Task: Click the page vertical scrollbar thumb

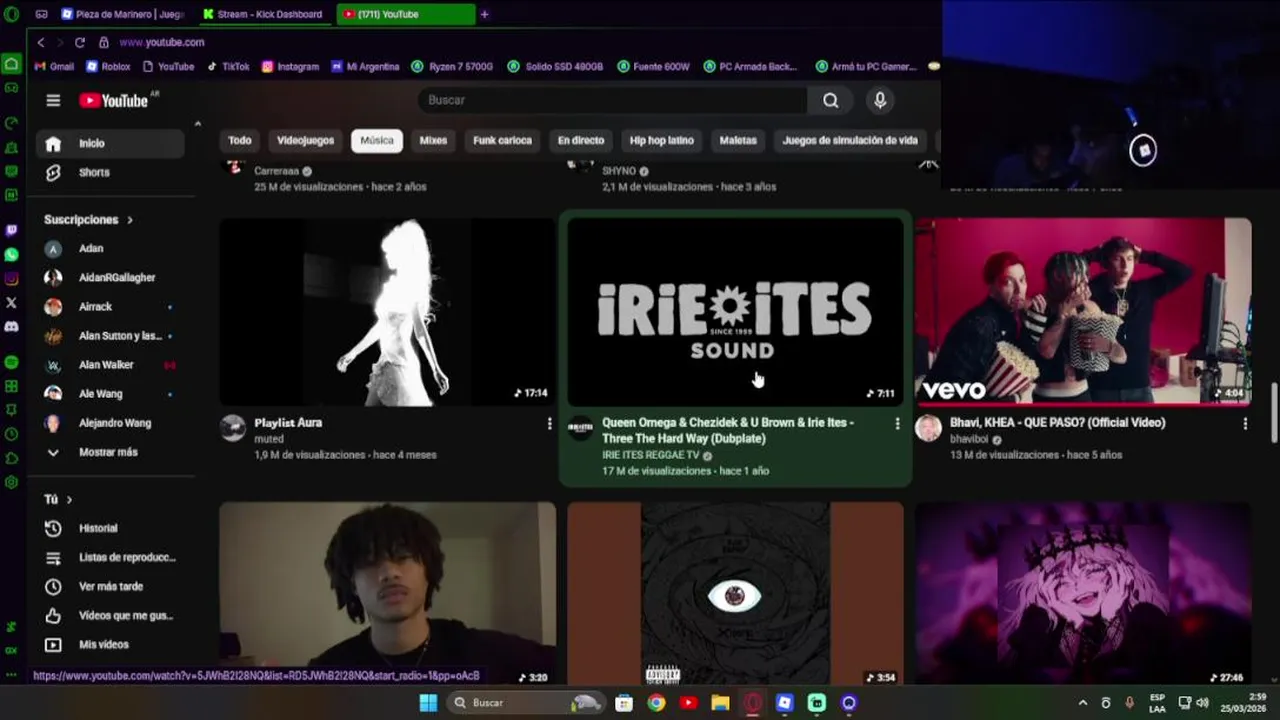Action: 1274,412
